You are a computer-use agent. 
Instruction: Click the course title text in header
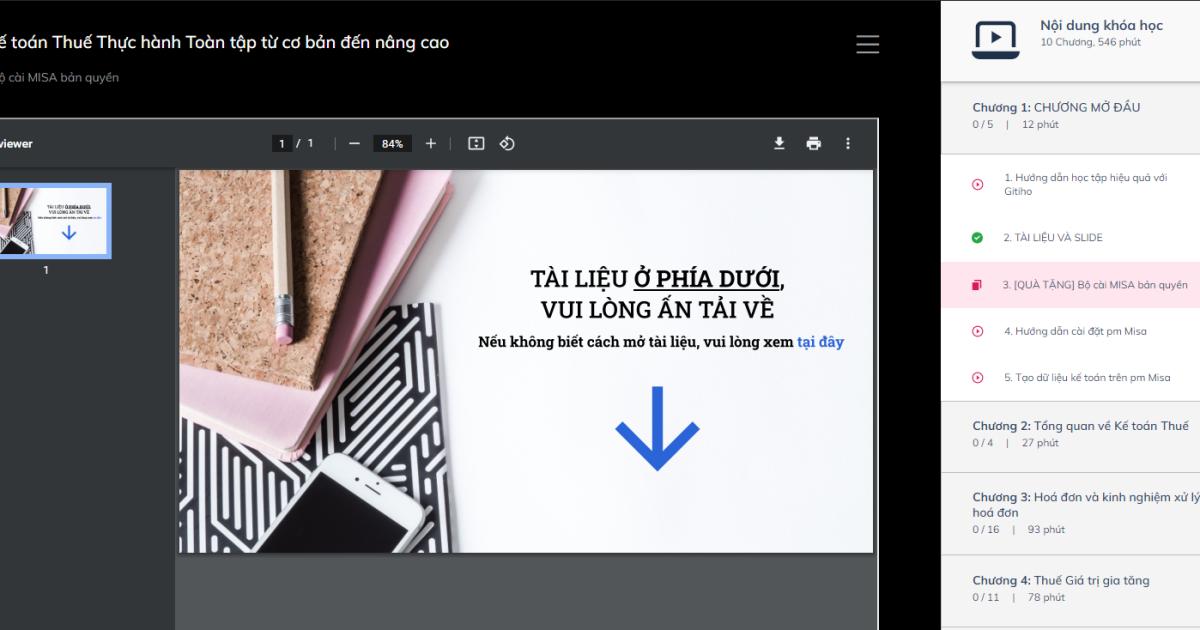coord(225,43)
